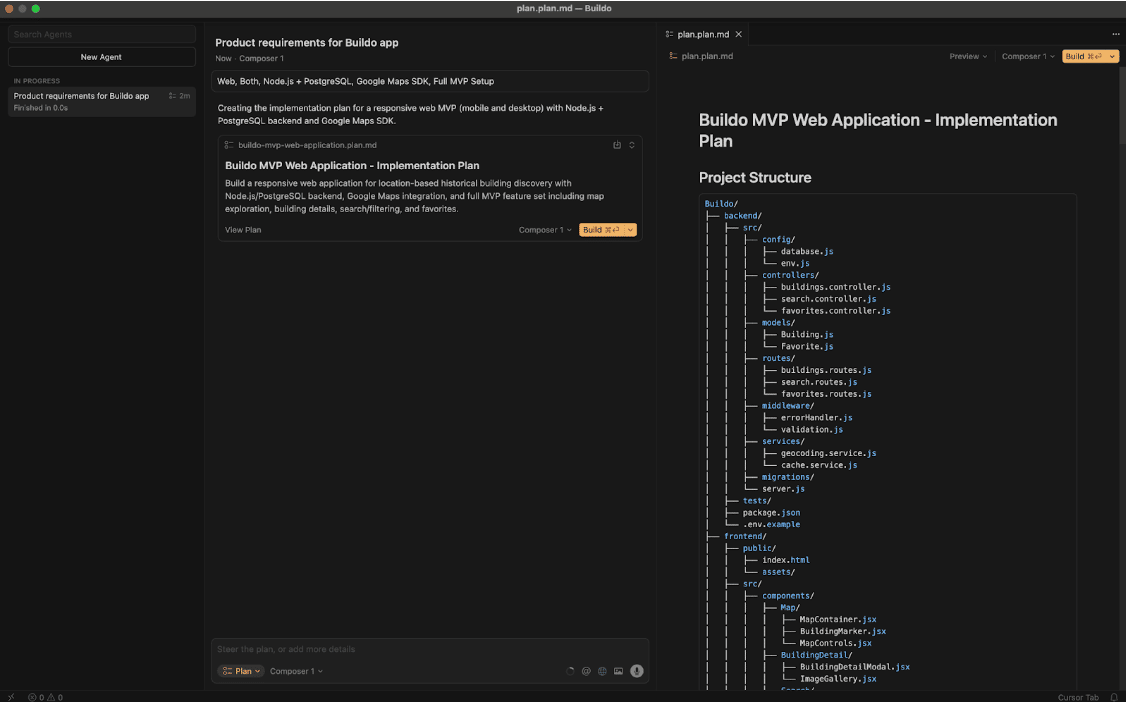Image resolution: width=1126 pixels, height=702 pixels.
Task: Click the warnings count icon in status bar
Action: pos(51,697)
